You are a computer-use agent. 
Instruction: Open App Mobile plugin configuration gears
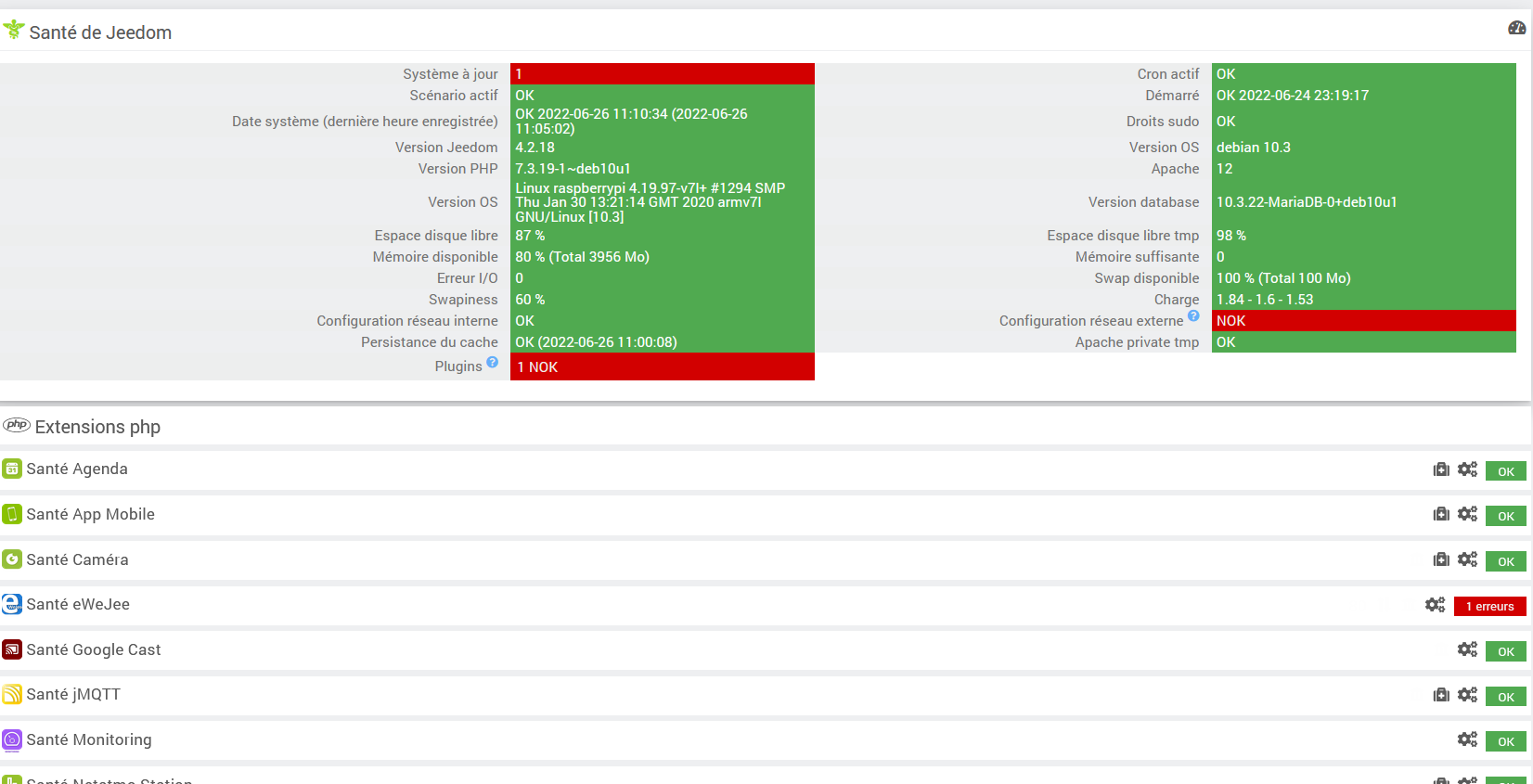[1467, 514]
